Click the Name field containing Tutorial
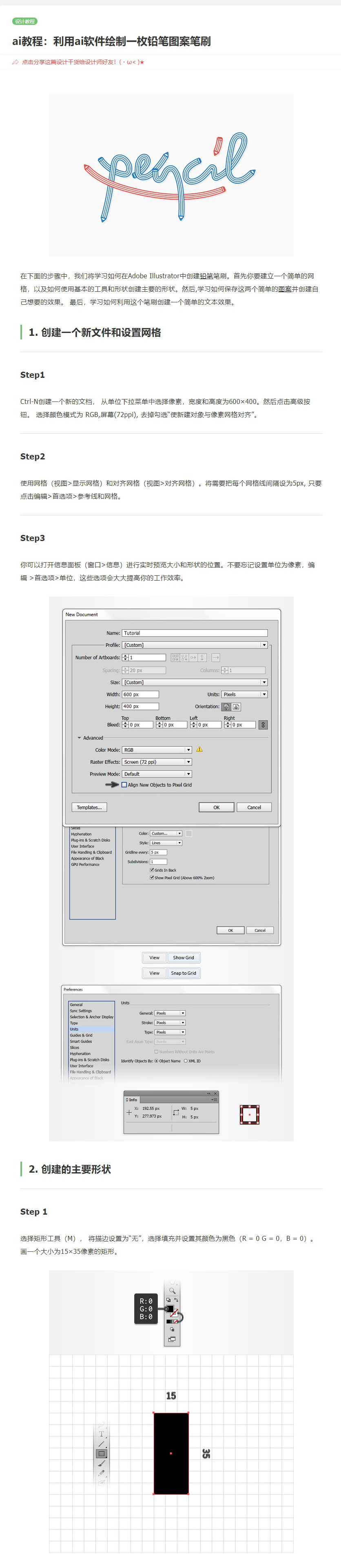 tap(195, 633)
